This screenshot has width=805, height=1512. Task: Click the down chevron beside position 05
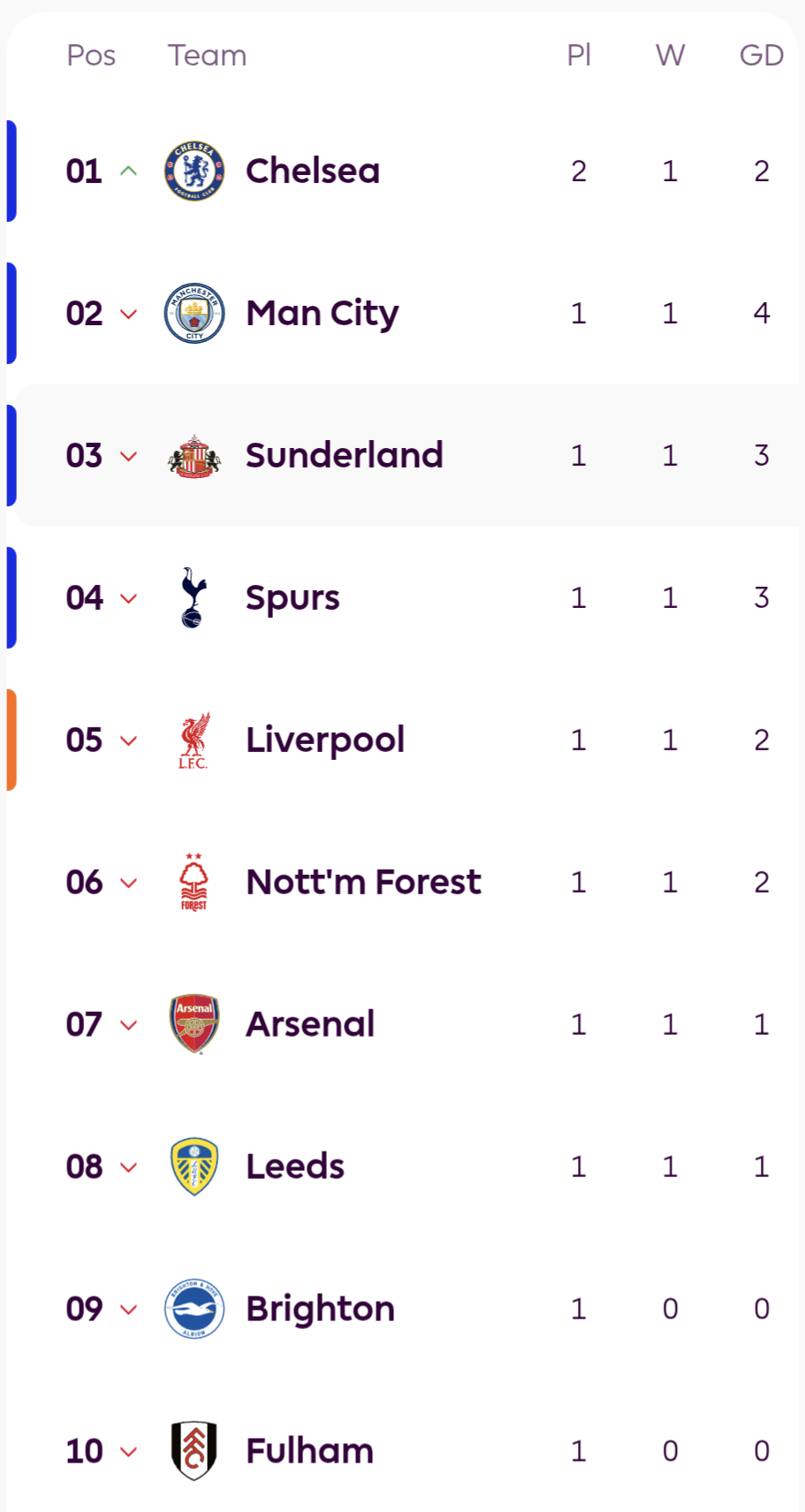(129, 741)
